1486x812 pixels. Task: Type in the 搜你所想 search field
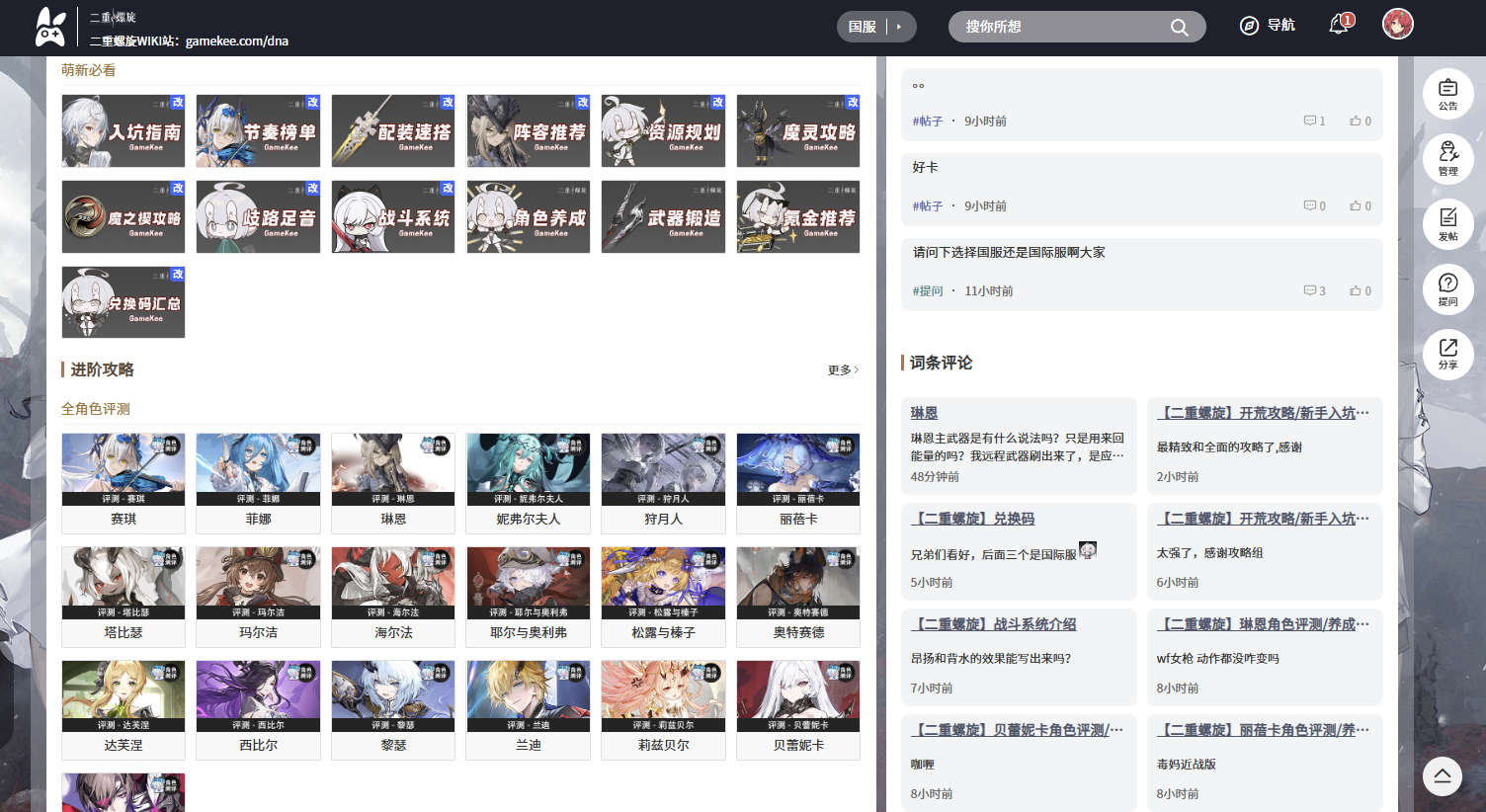tap(1057, 27)
